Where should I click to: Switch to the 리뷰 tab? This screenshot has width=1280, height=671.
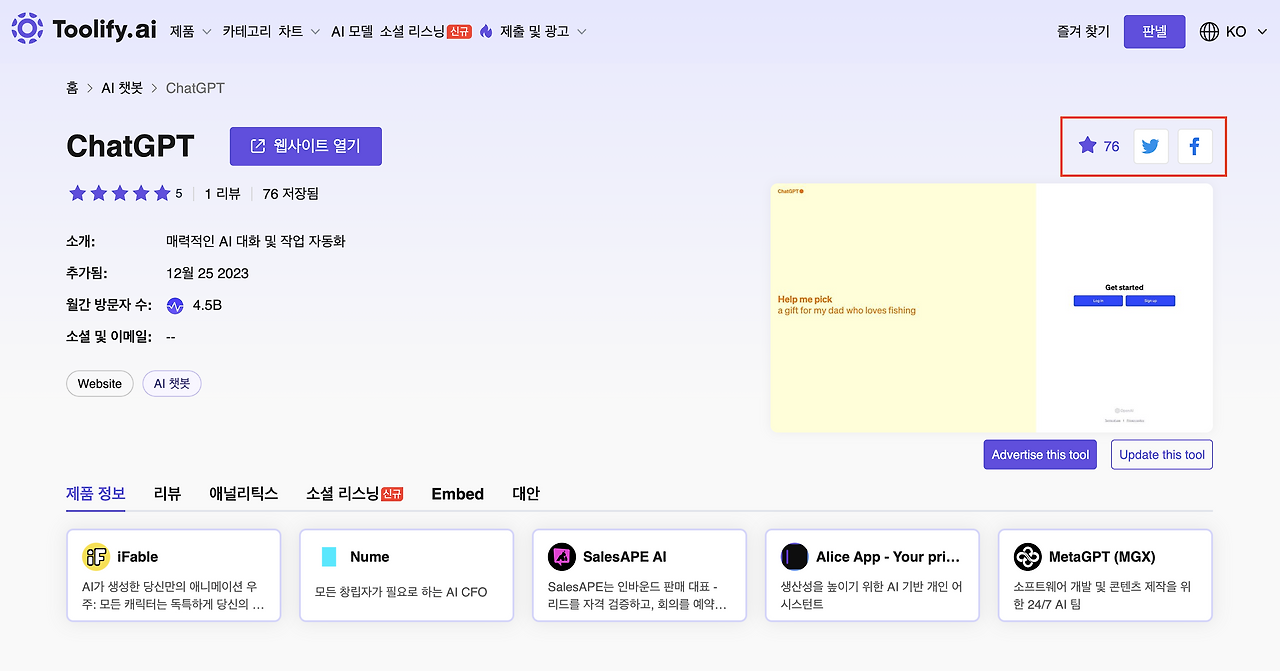167,493
